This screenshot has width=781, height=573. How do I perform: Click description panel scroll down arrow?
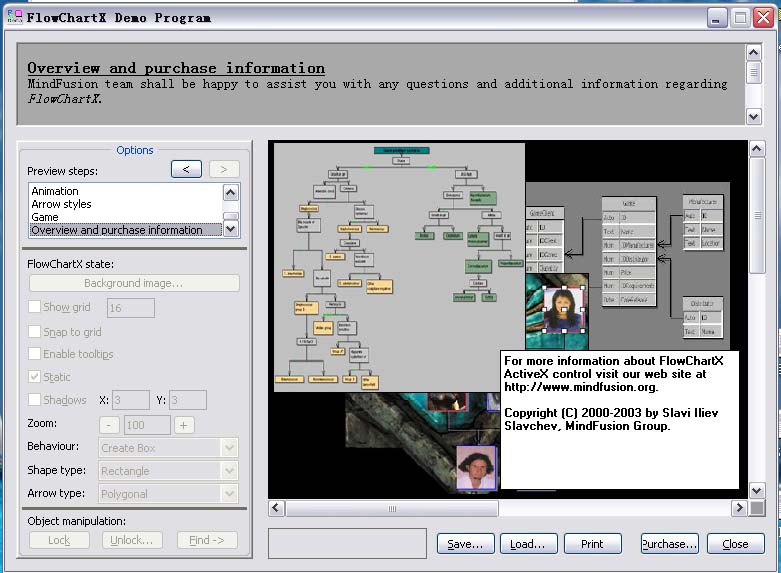pyautogui.click(x=754, y=117)
